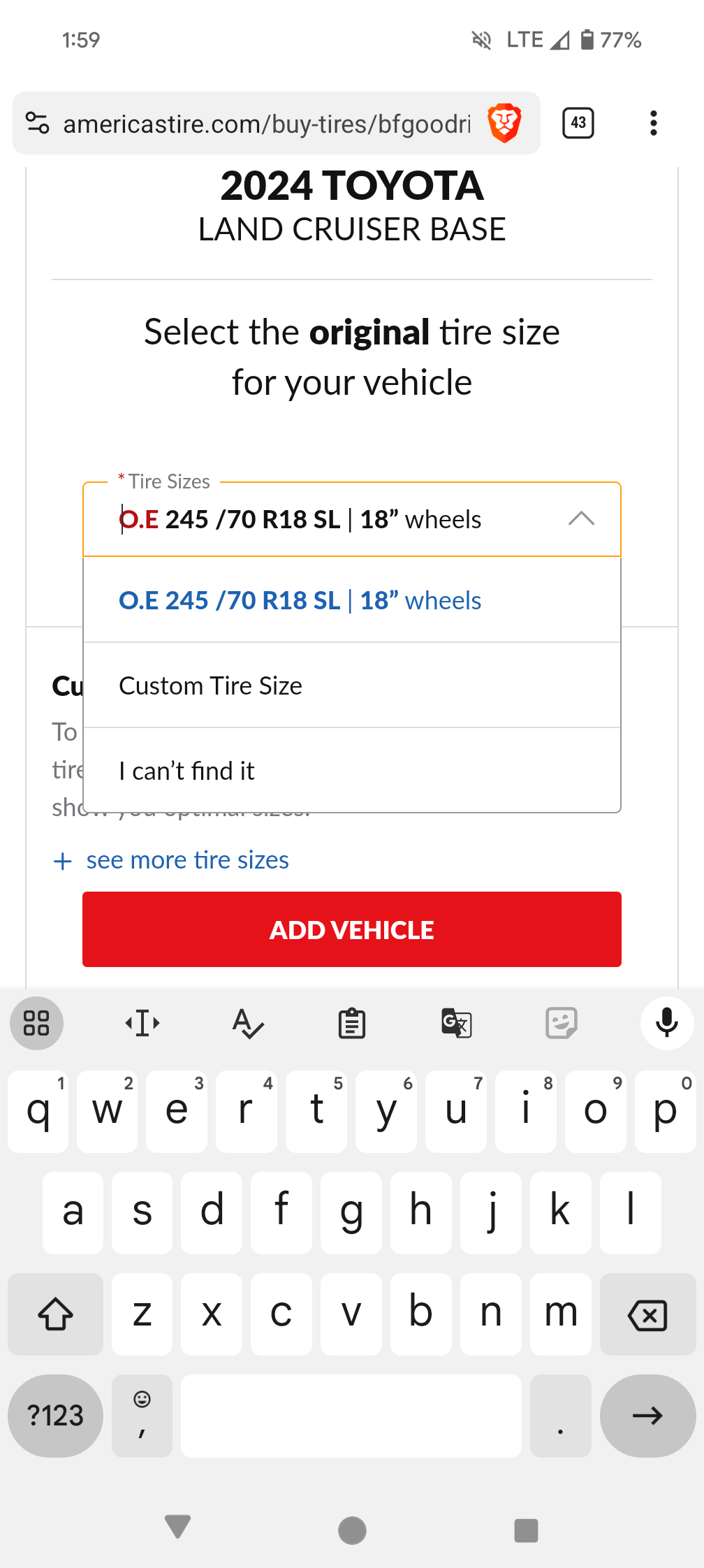704x1568 pixels.
Task: Tap the battery indicator showing 77%
Action: 611,40
